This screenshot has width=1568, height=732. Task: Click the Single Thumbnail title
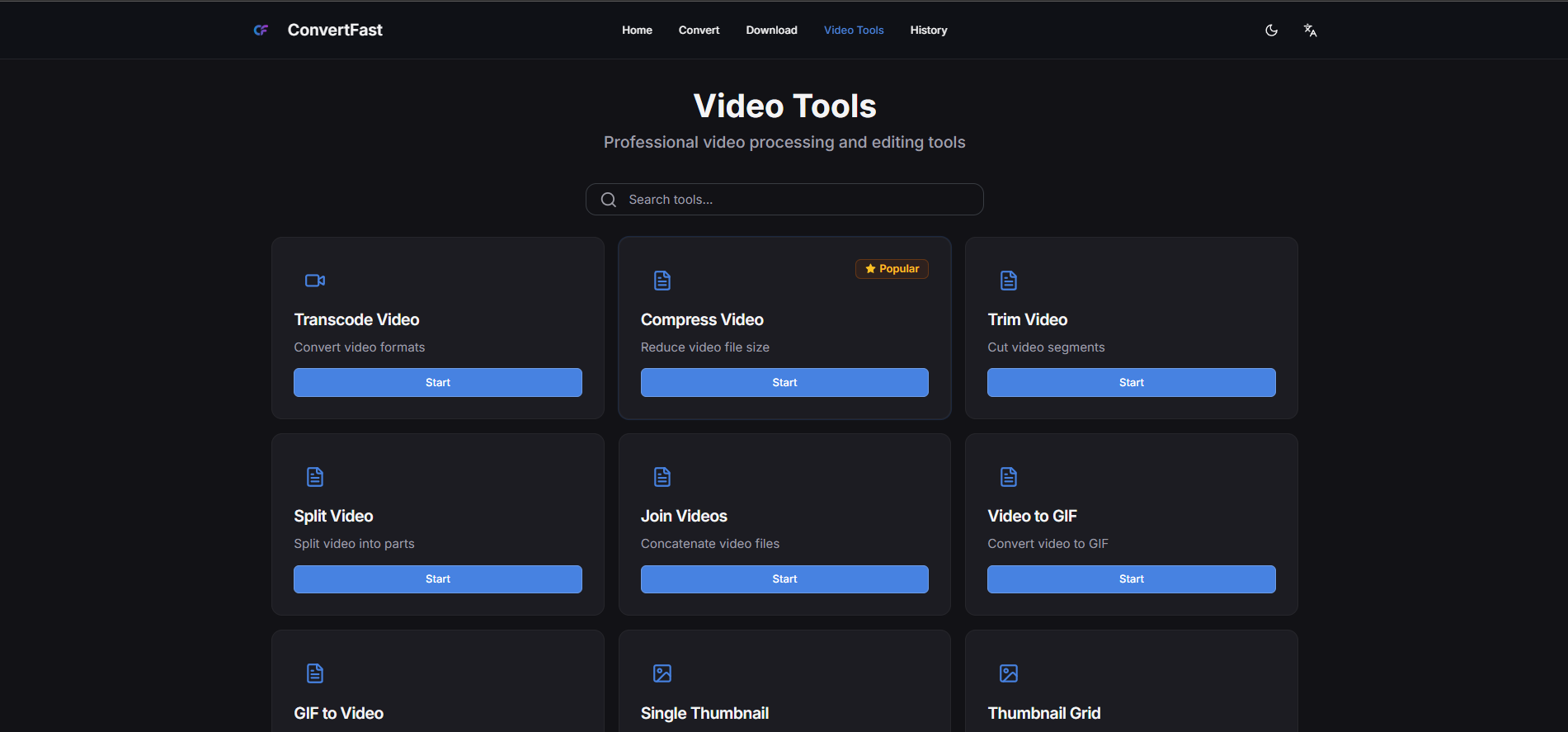coord(704,714)
